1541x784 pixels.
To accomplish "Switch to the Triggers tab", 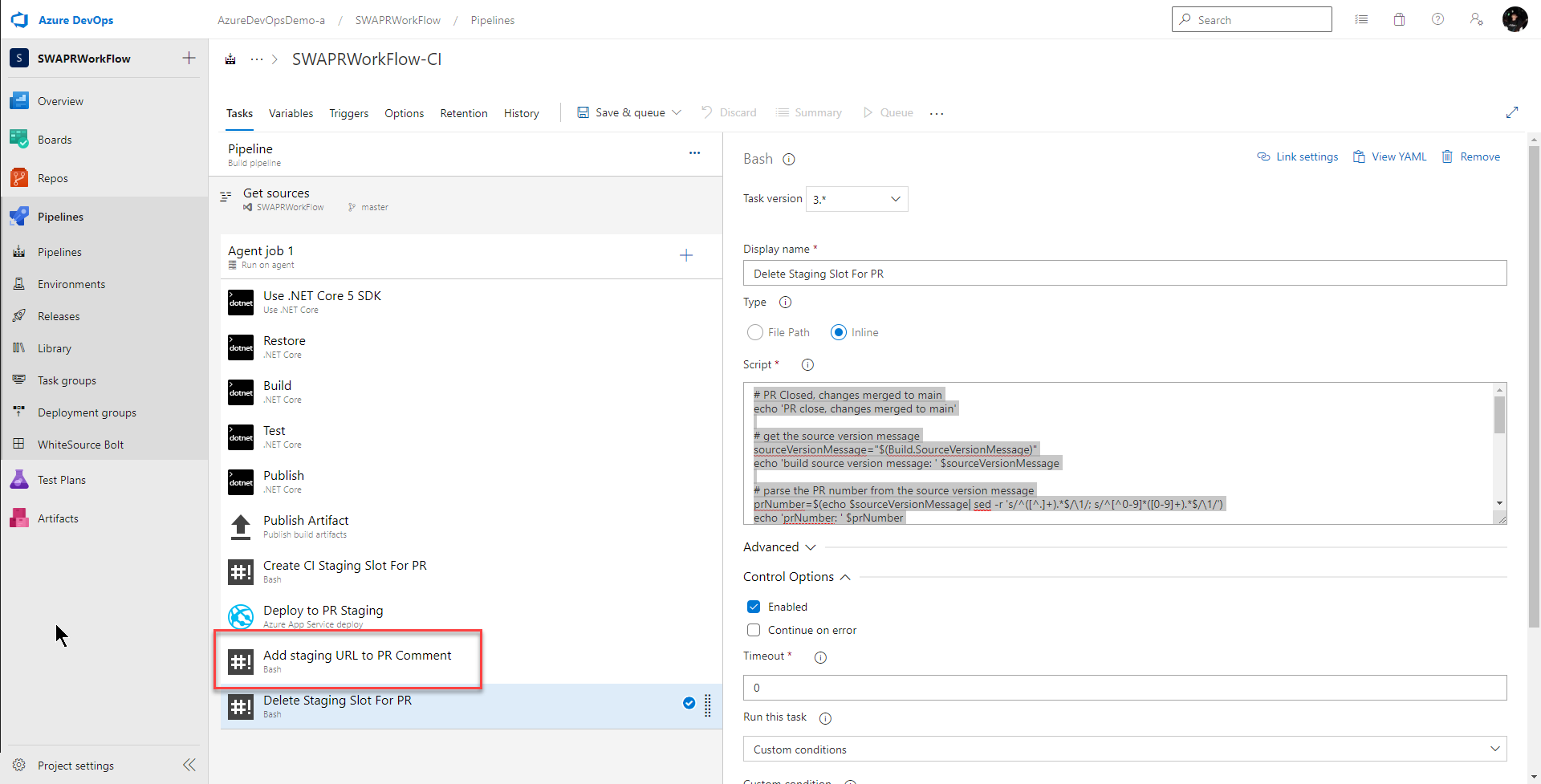I will pyautogui.click(x=349, y=113).
